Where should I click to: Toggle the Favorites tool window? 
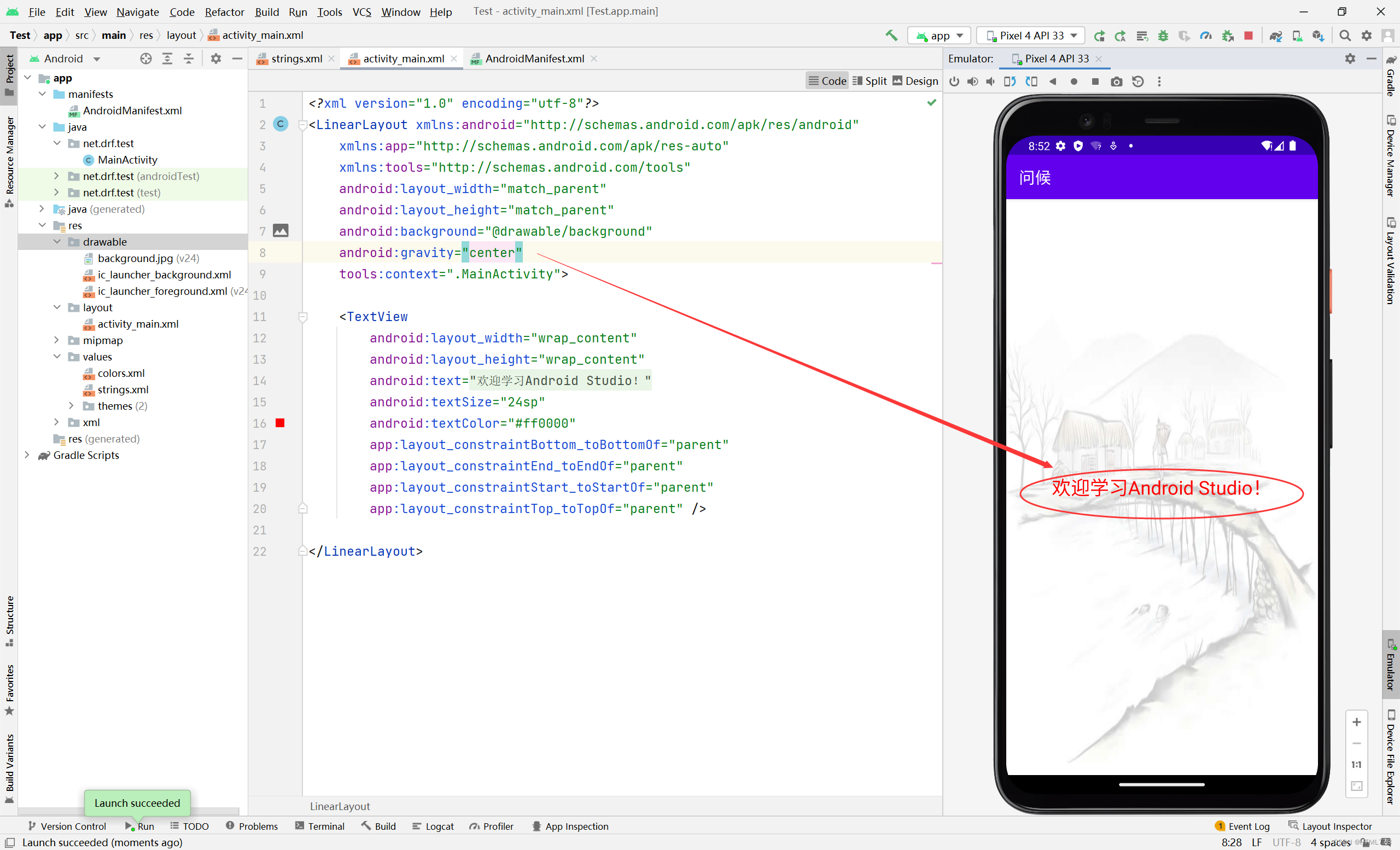[x=9, y=690]
